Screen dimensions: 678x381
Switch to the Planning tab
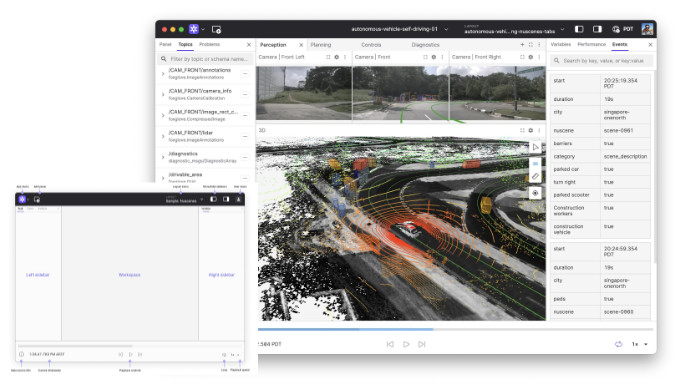tap(320, 45)
